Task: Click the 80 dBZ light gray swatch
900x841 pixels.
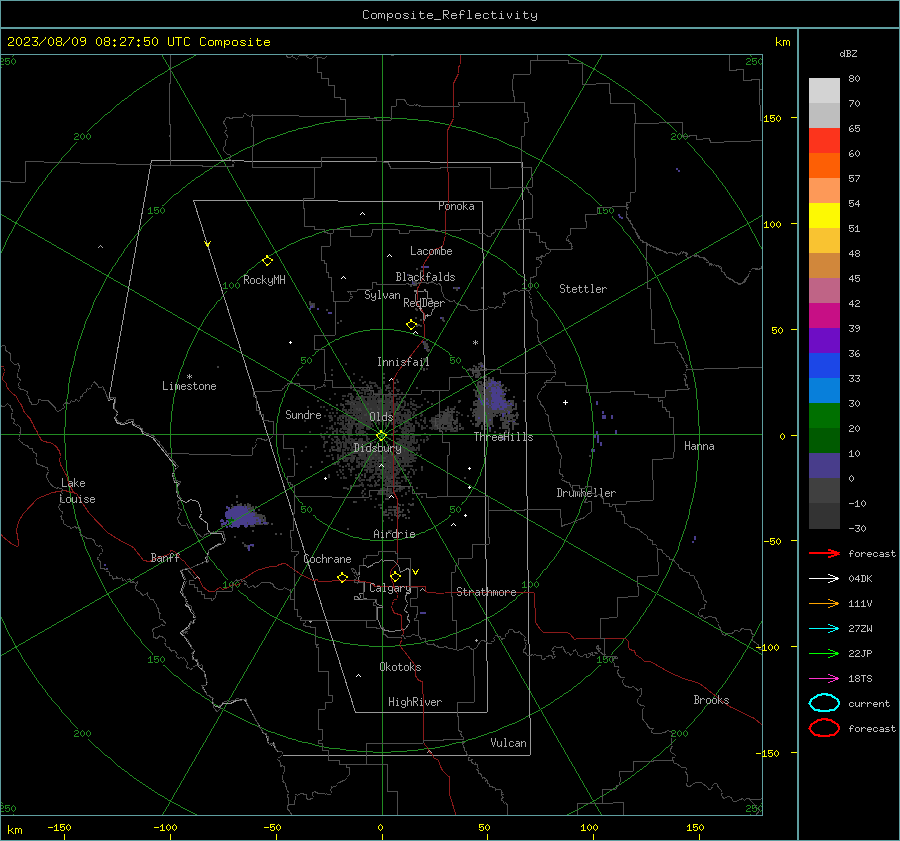Action: 824,90
